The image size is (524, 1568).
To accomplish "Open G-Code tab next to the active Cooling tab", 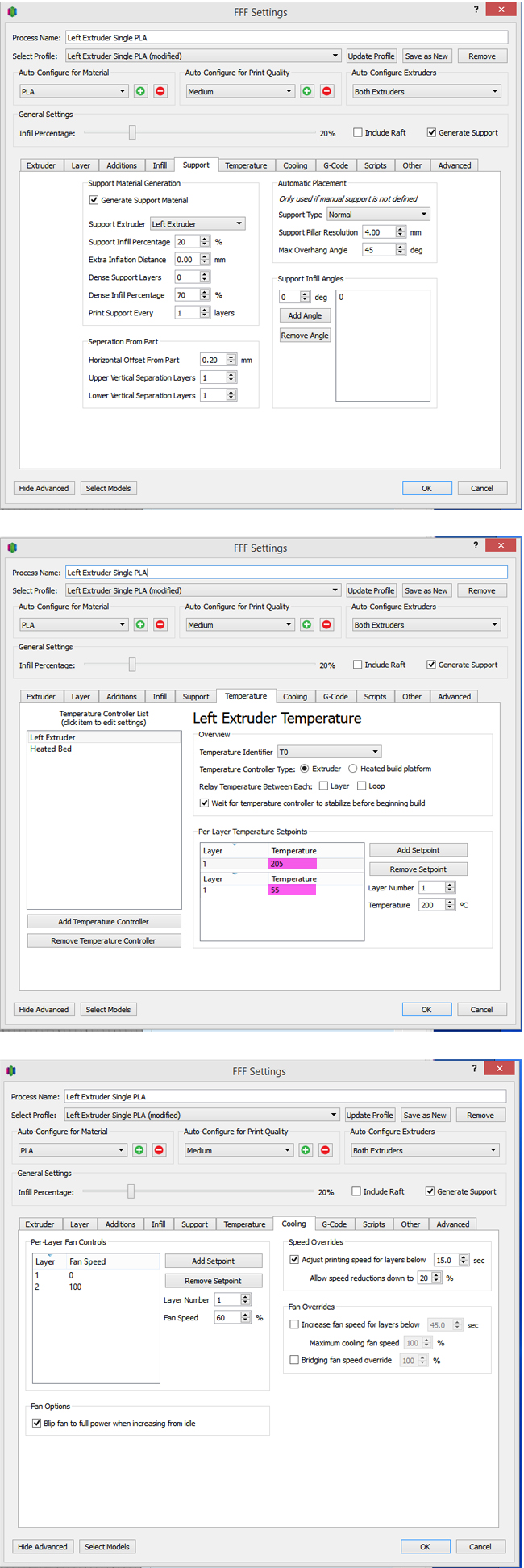I will coord(334,1224).
